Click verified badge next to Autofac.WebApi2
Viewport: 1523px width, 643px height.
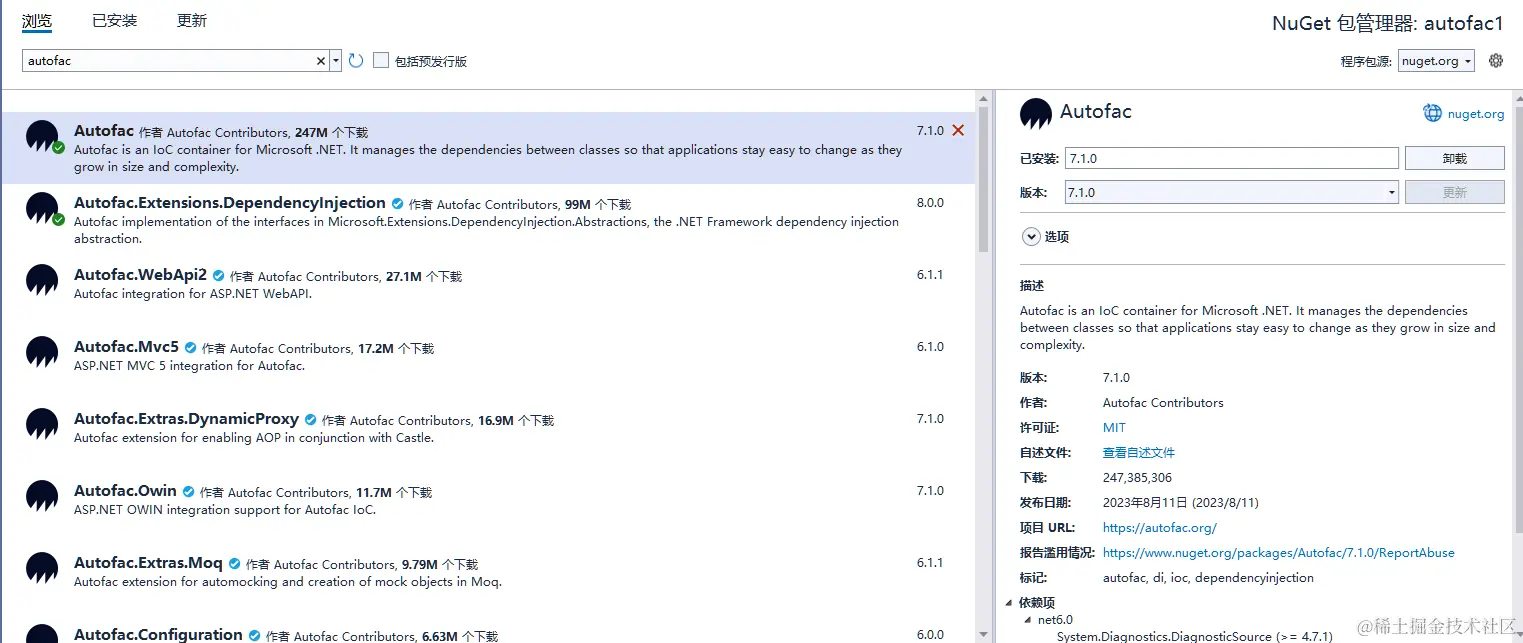pyautogui.click(x=219, y=276)
